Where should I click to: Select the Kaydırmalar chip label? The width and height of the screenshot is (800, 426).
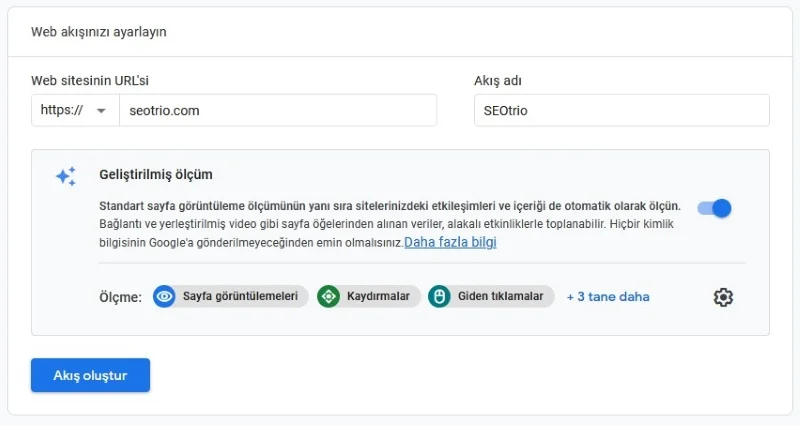point(377,297)
